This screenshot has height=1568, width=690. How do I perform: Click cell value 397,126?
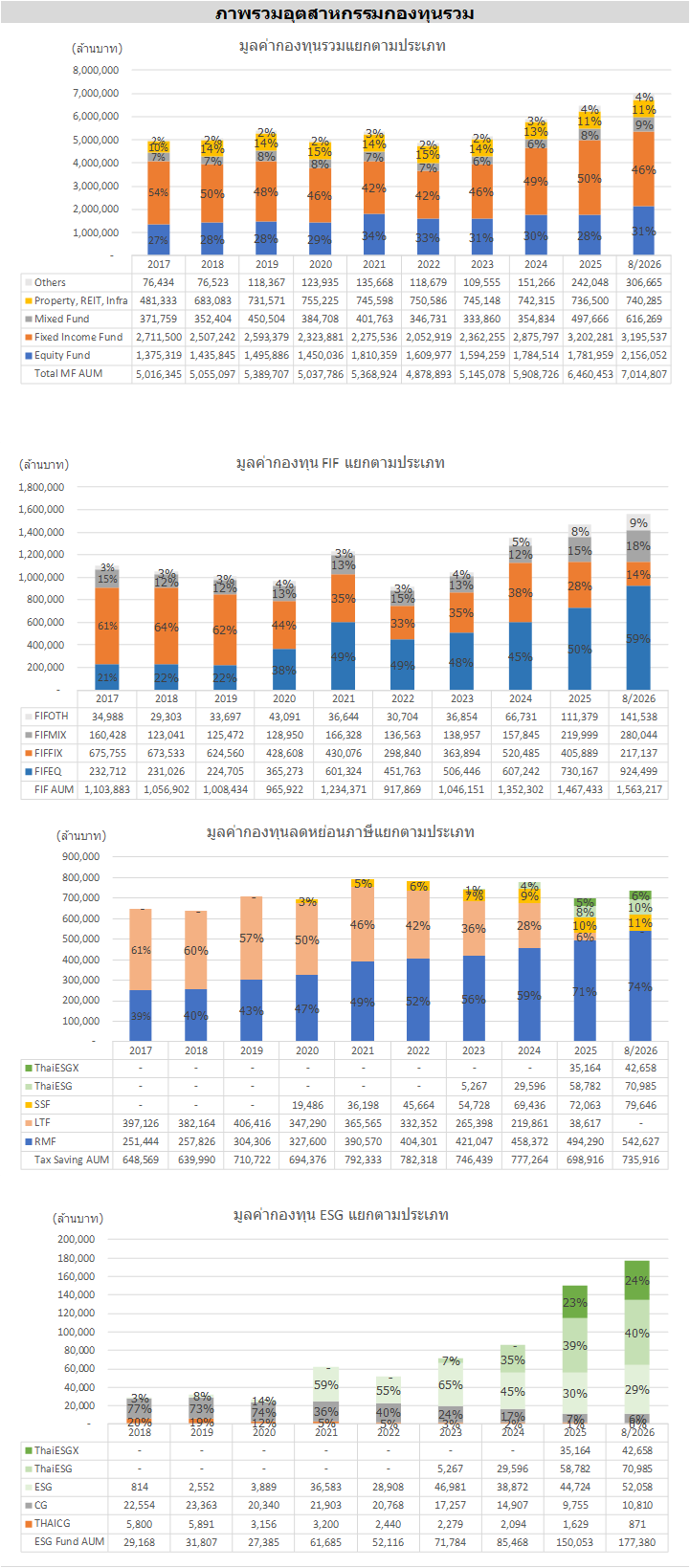point(141,1123)
